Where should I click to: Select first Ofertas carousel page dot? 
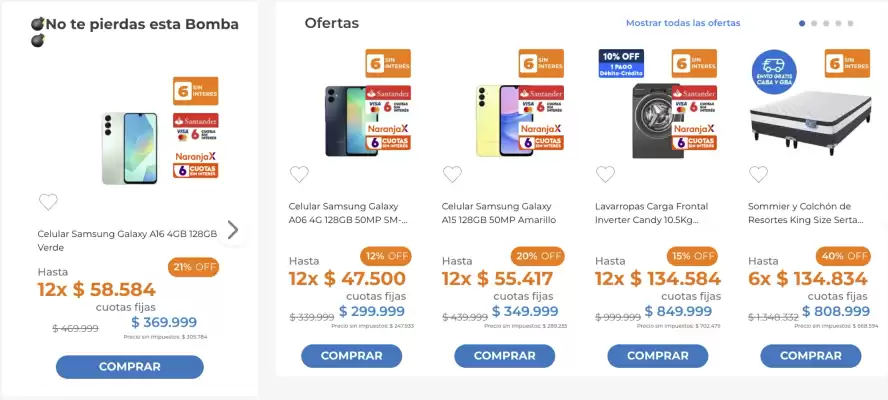click(x=802, y=23)
